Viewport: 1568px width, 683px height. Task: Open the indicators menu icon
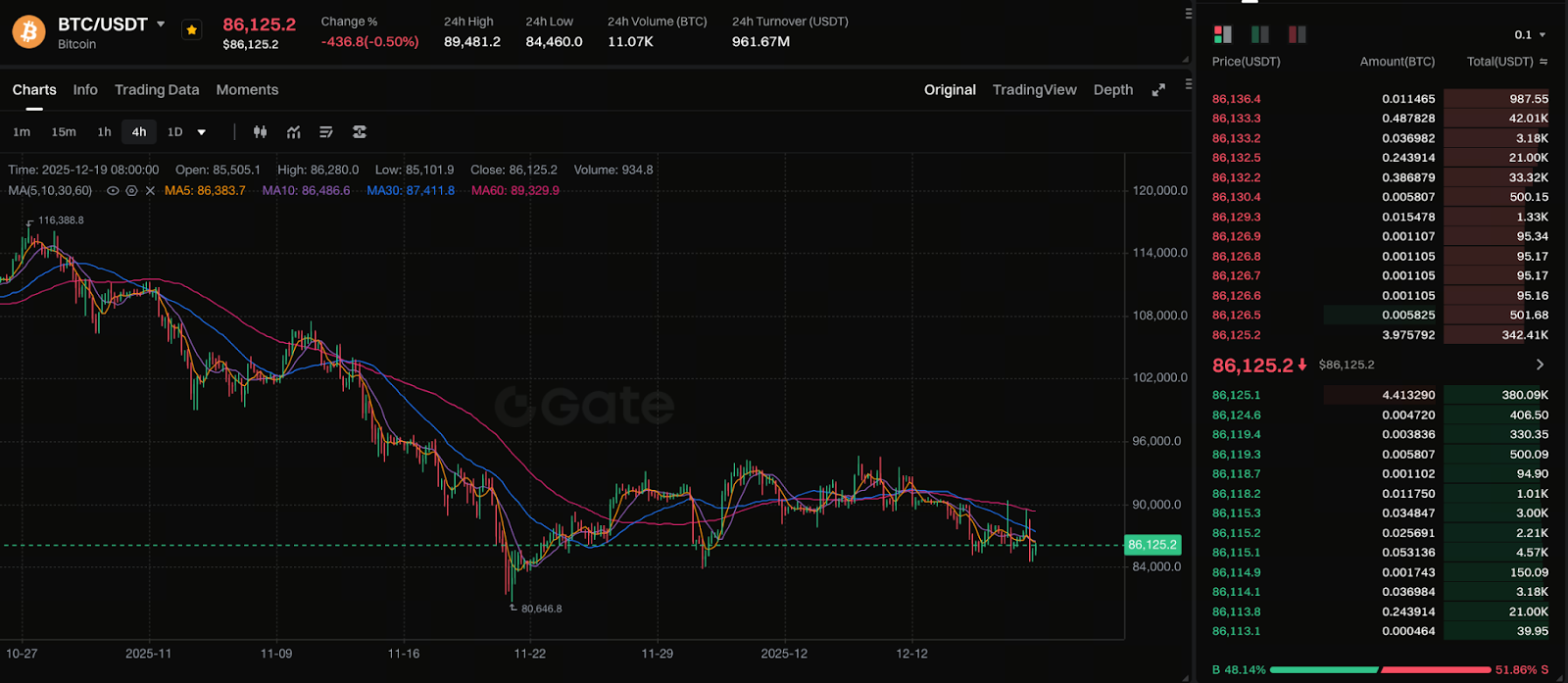click(293, 131)
